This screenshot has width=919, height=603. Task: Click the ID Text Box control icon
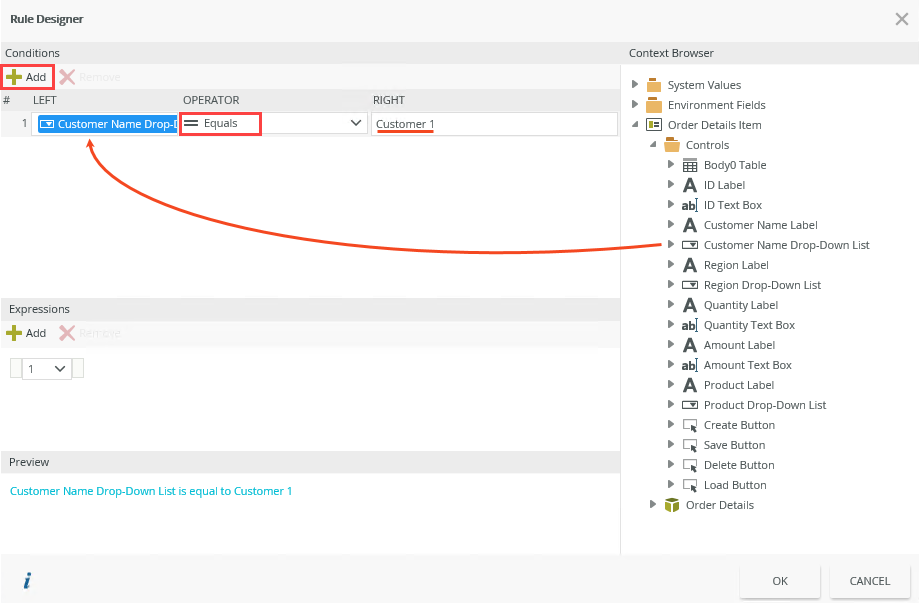[690, 205]
